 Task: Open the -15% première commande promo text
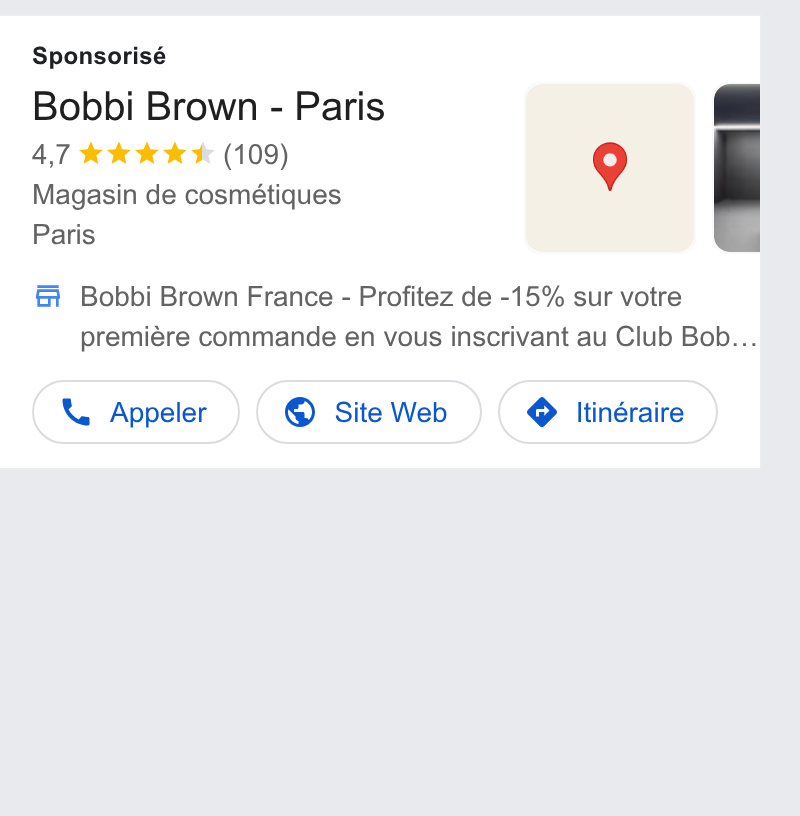pos(419,316)
